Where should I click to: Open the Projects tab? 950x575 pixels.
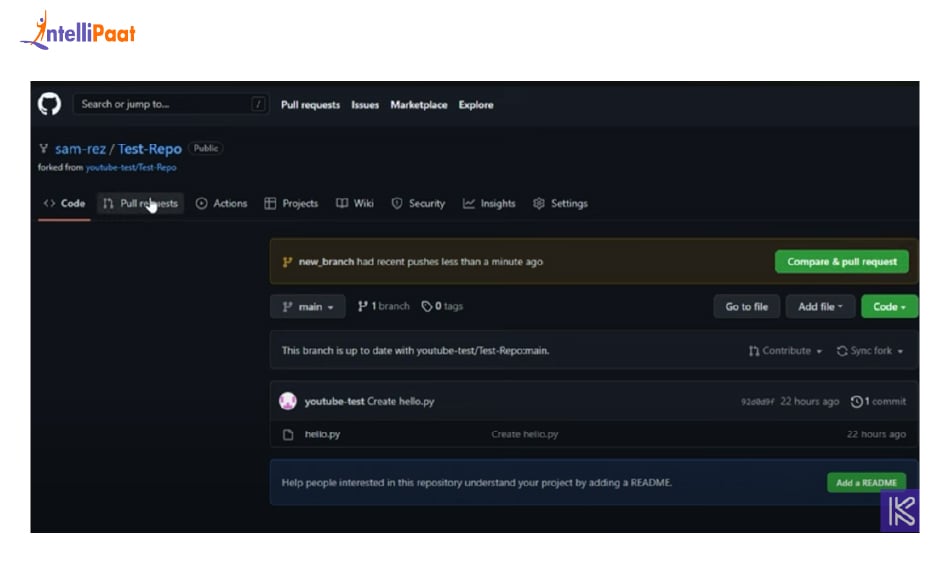pos(291,204)
